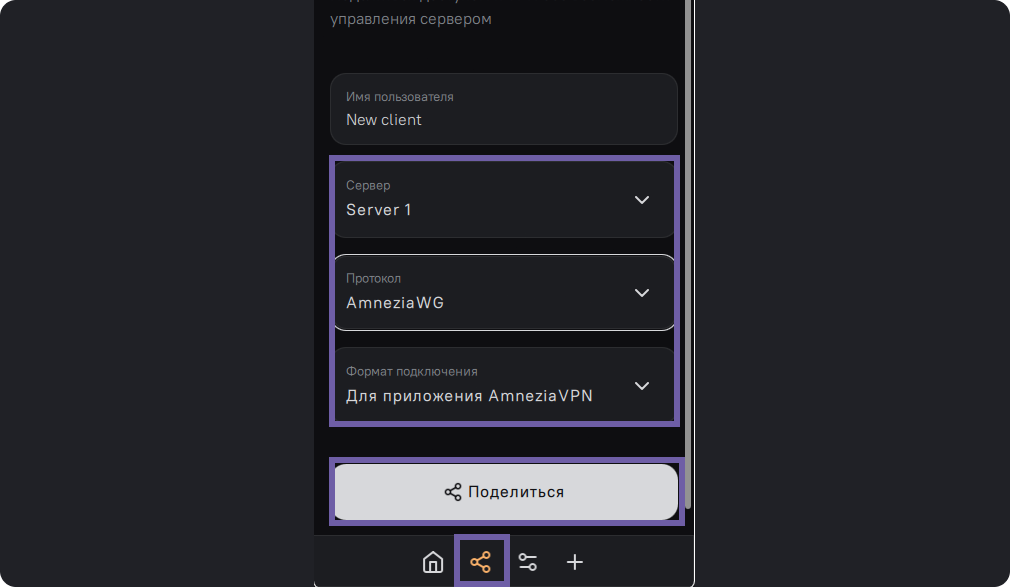Expand the Протокол chevron arrow
Screen dimensions: 1010x587
pyautogui.click(x=642, y=293)
